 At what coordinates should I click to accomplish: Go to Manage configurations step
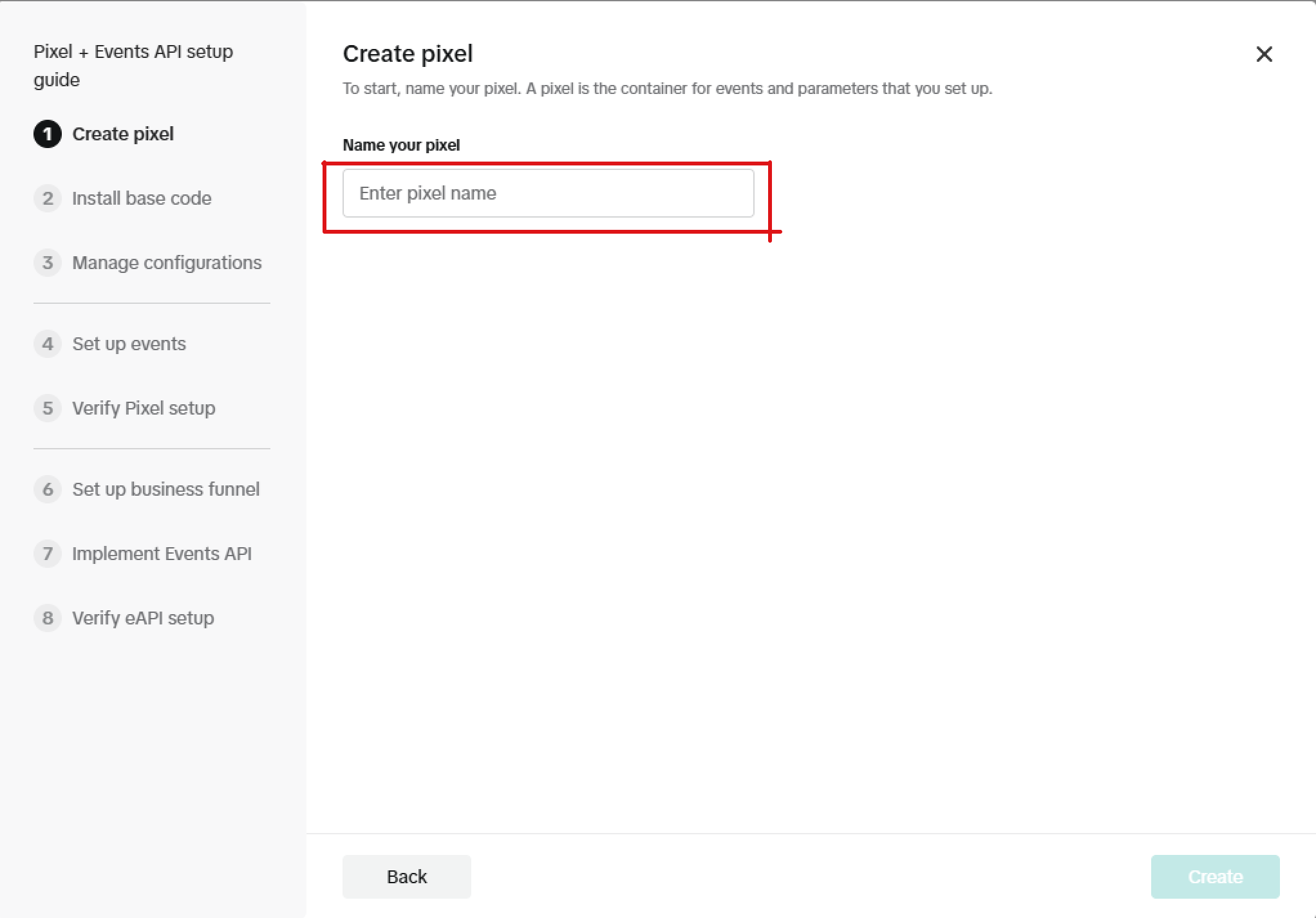[x=167, y=263]
